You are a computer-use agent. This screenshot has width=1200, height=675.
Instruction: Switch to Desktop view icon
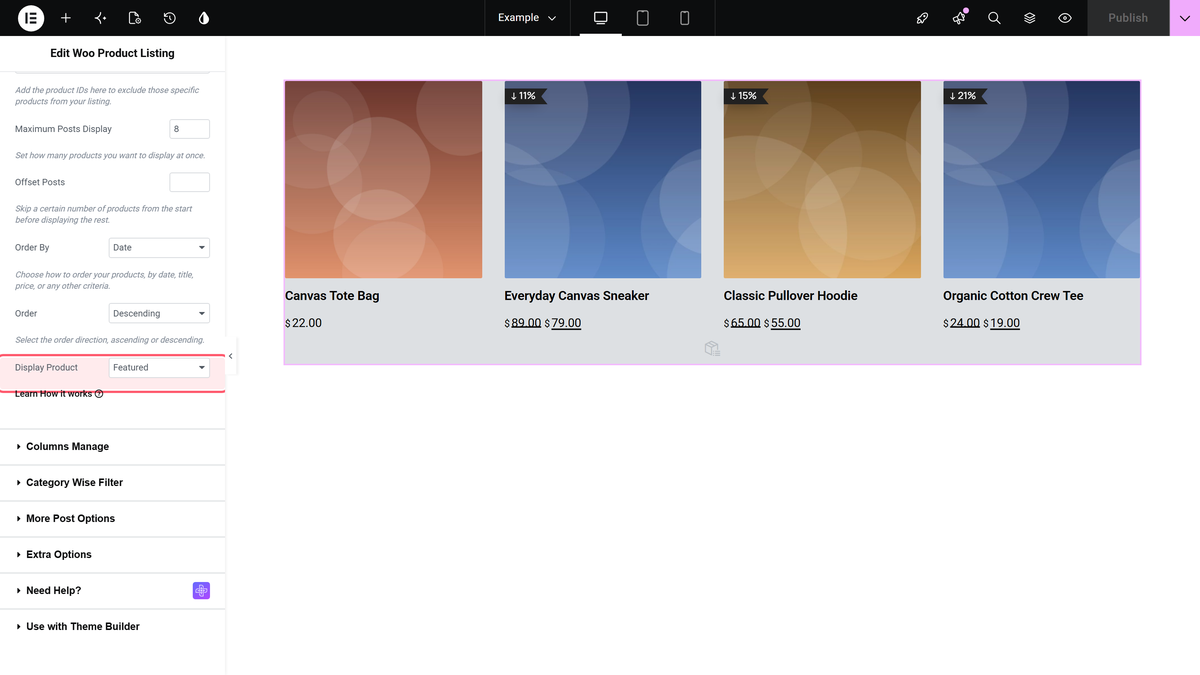(601, 18)
